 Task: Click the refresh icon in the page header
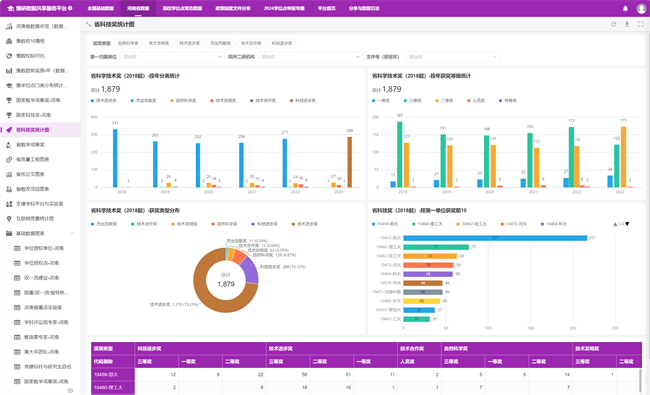click(614, 24)
